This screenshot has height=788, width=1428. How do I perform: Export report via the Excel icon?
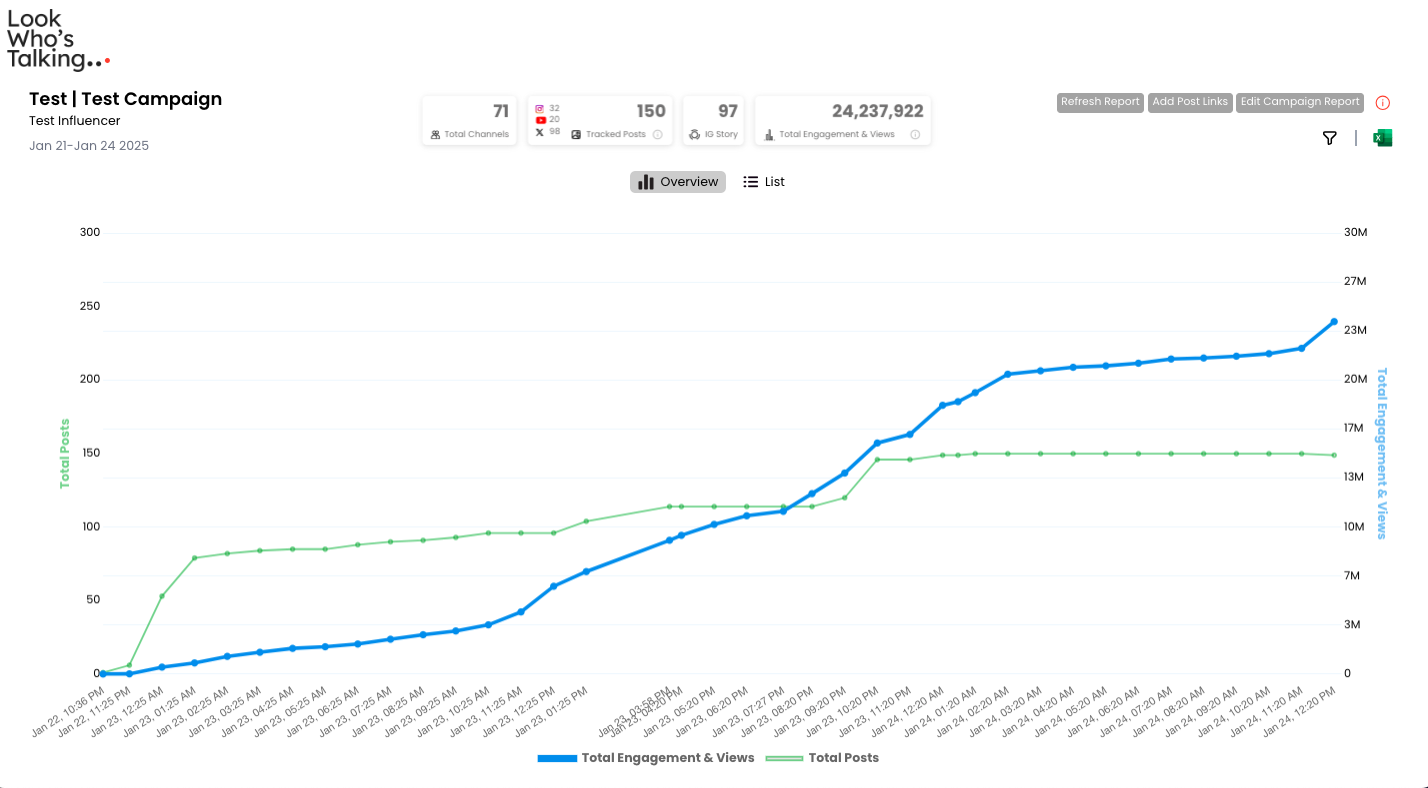point(1382,138)
